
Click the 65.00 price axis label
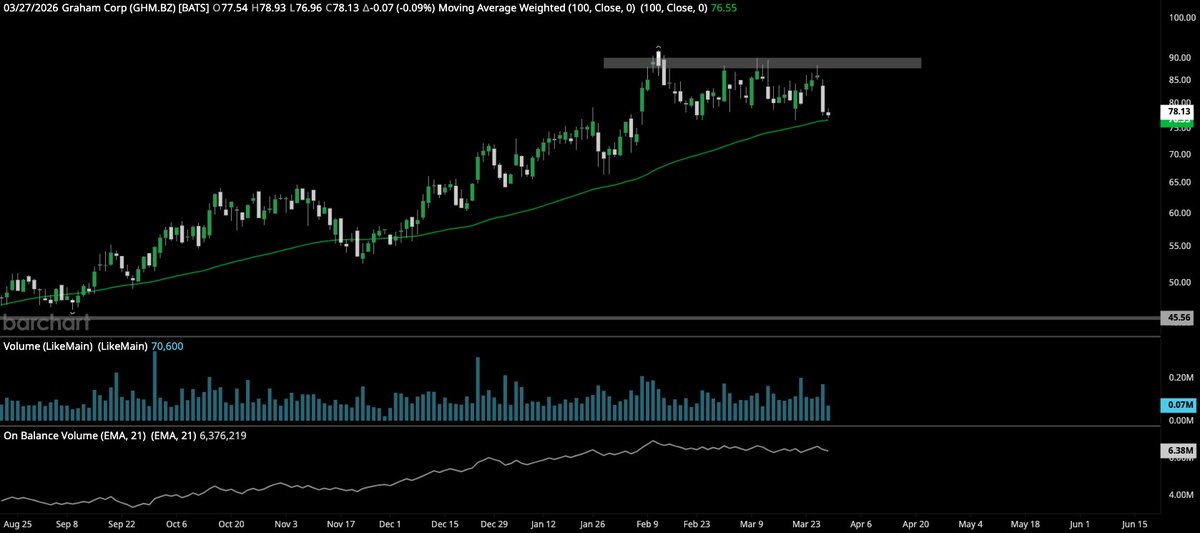[1180, 183]
